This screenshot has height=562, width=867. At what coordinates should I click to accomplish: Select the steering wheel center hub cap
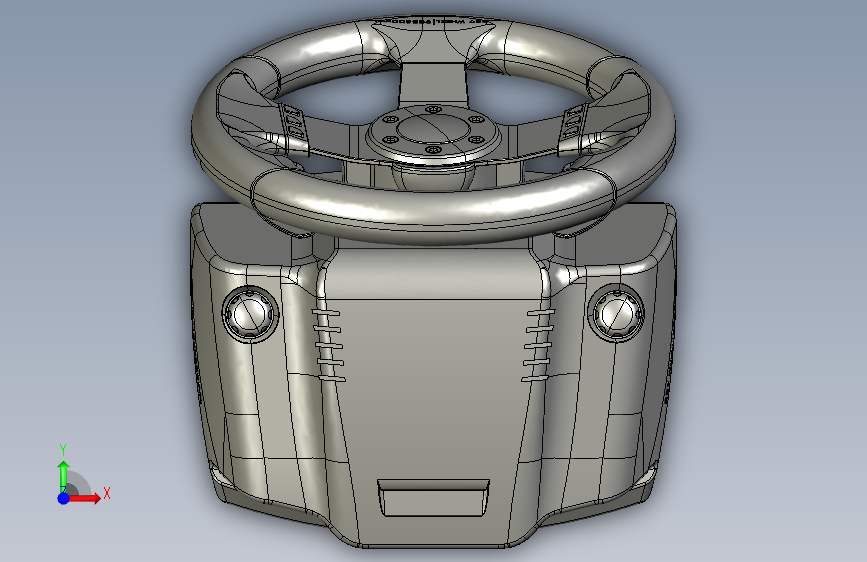click(433, 131)
